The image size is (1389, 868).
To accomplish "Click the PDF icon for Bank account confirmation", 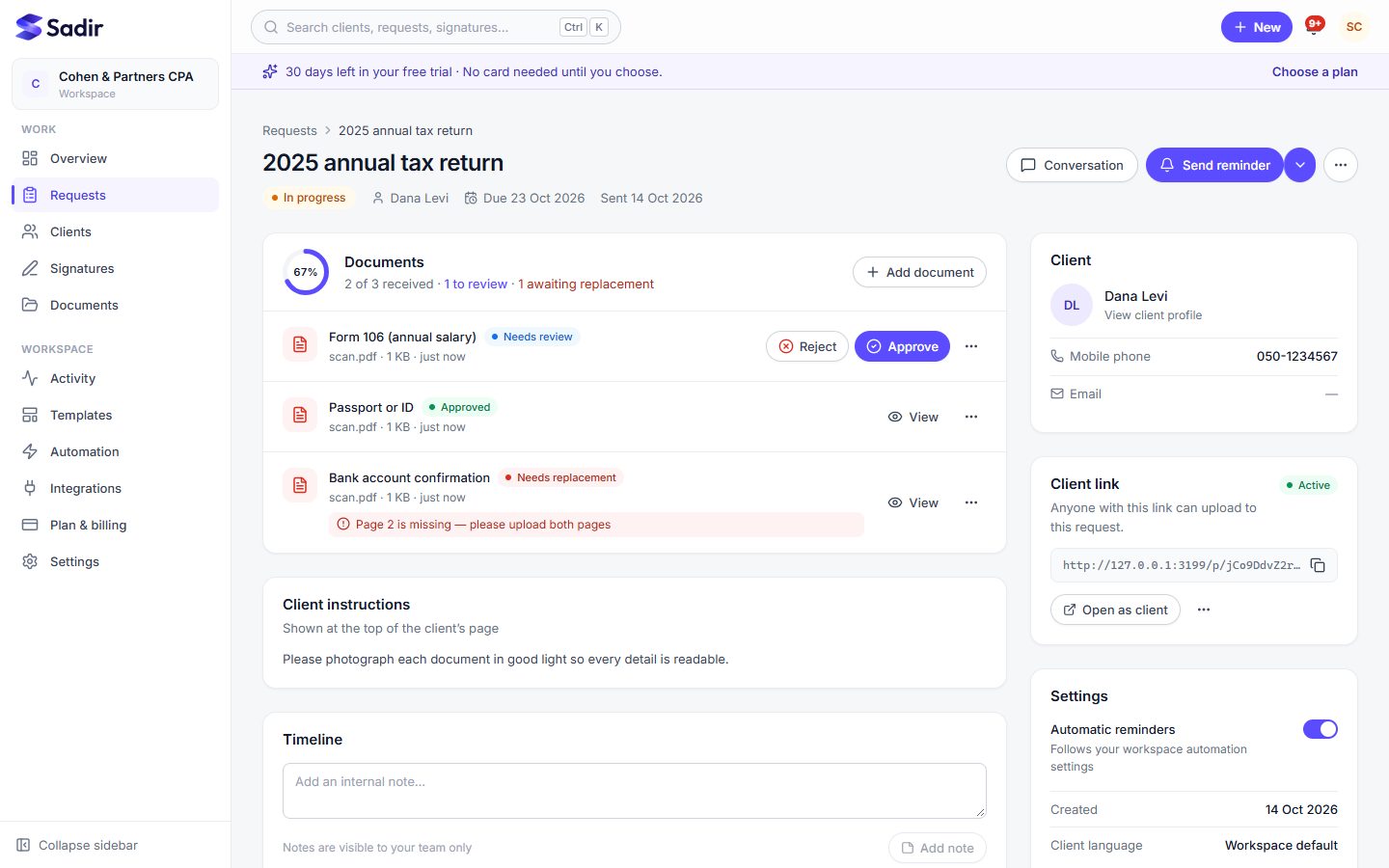I will [300, 485].
